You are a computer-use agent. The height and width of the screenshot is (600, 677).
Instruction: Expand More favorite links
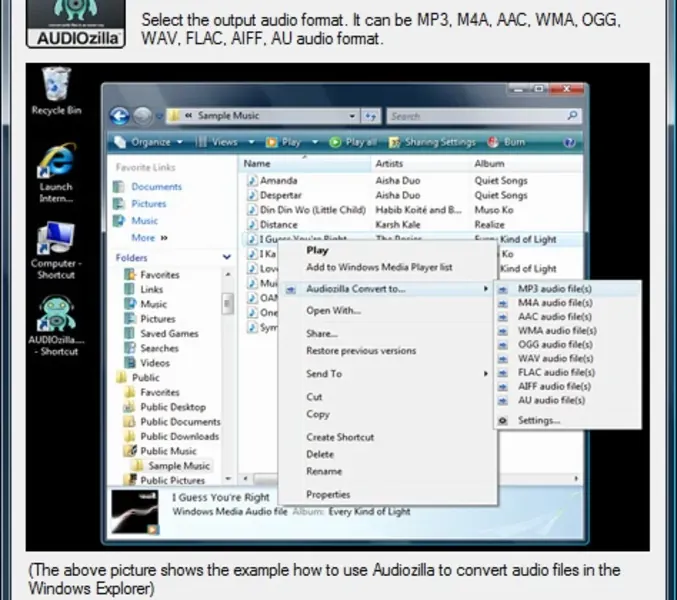(149, 238)
